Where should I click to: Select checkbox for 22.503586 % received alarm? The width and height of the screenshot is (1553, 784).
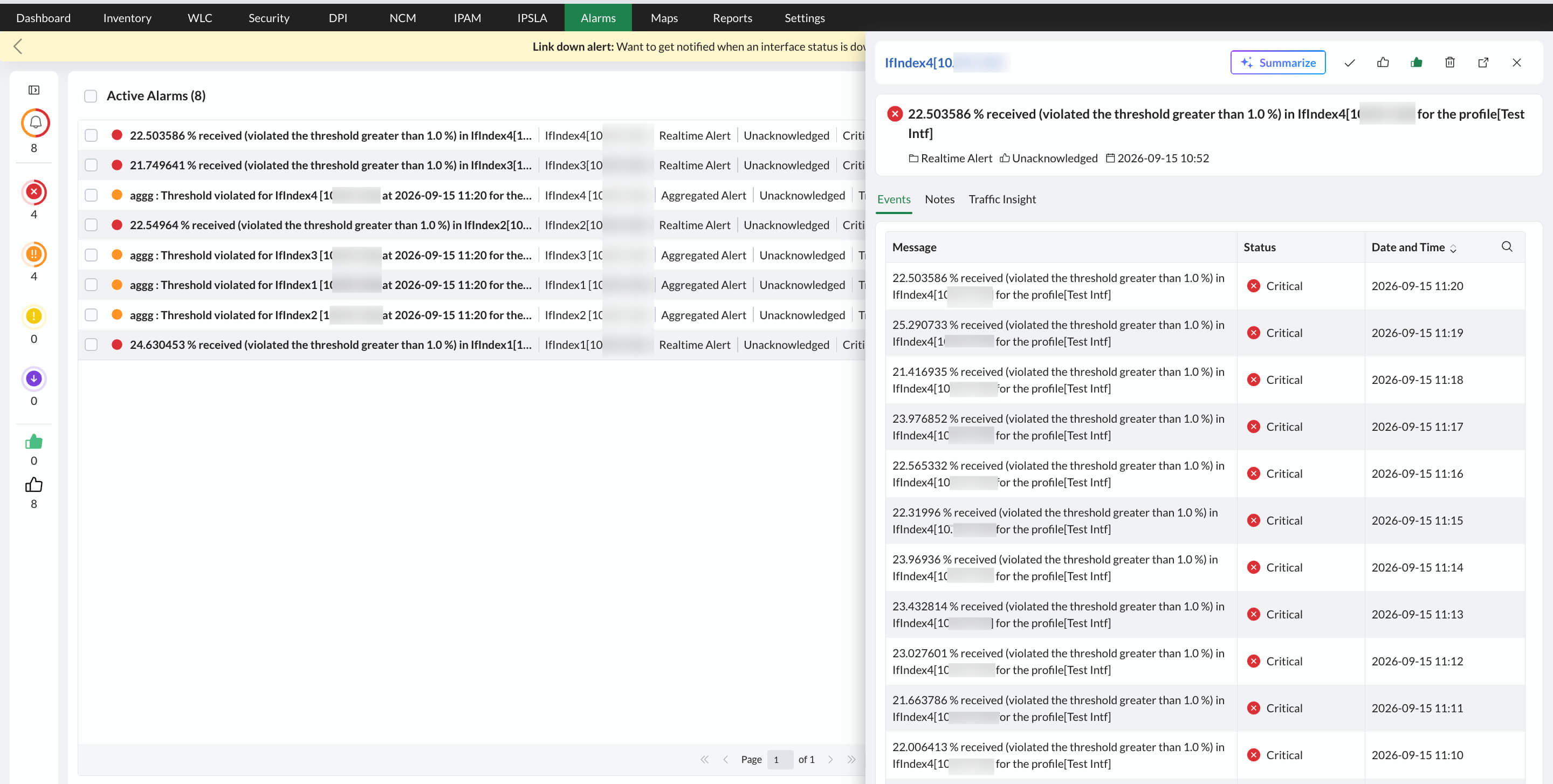tap(91, 135)
